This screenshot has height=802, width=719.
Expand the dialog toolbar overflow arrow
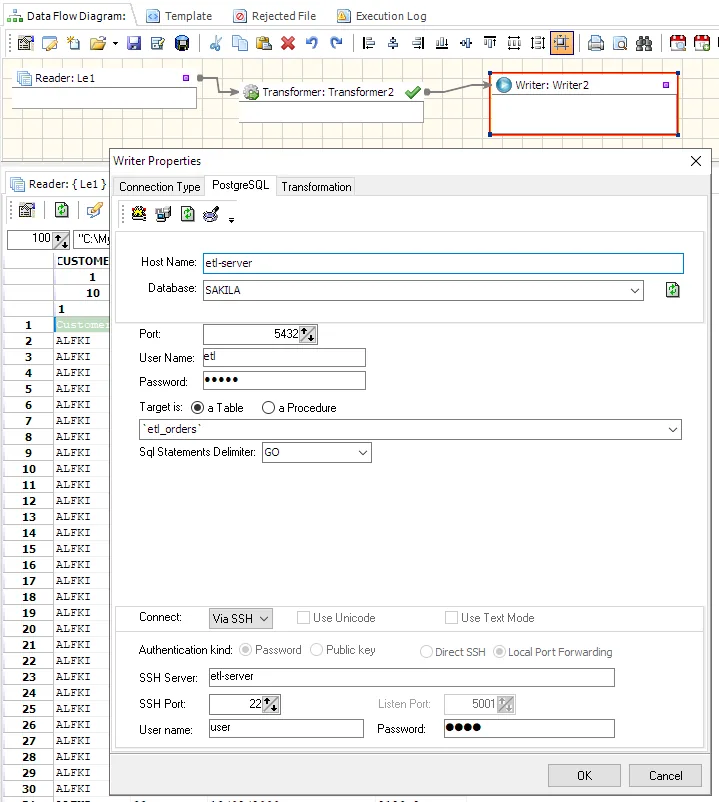[232, 220]
